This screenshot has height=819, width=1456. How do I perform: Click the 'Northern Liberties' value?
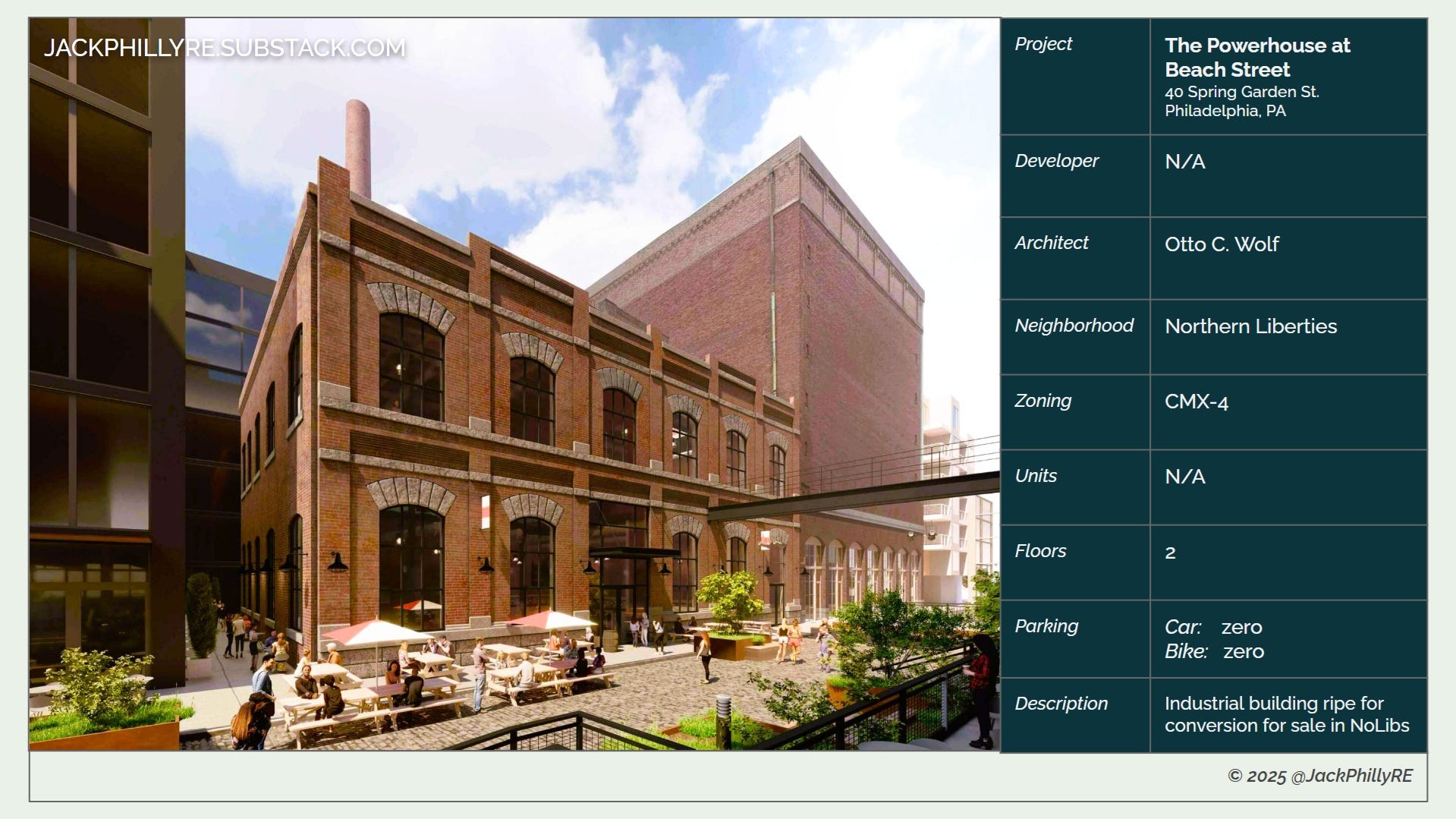click(1250, 326)
